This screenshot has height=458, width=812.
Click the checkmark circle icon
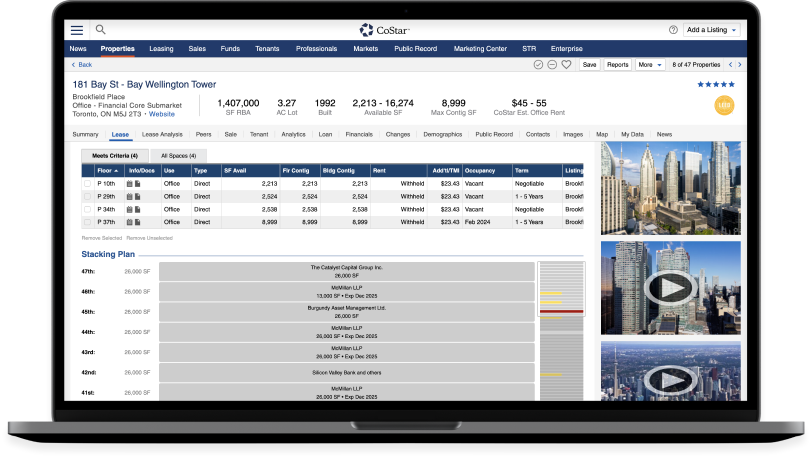(539, 65)
